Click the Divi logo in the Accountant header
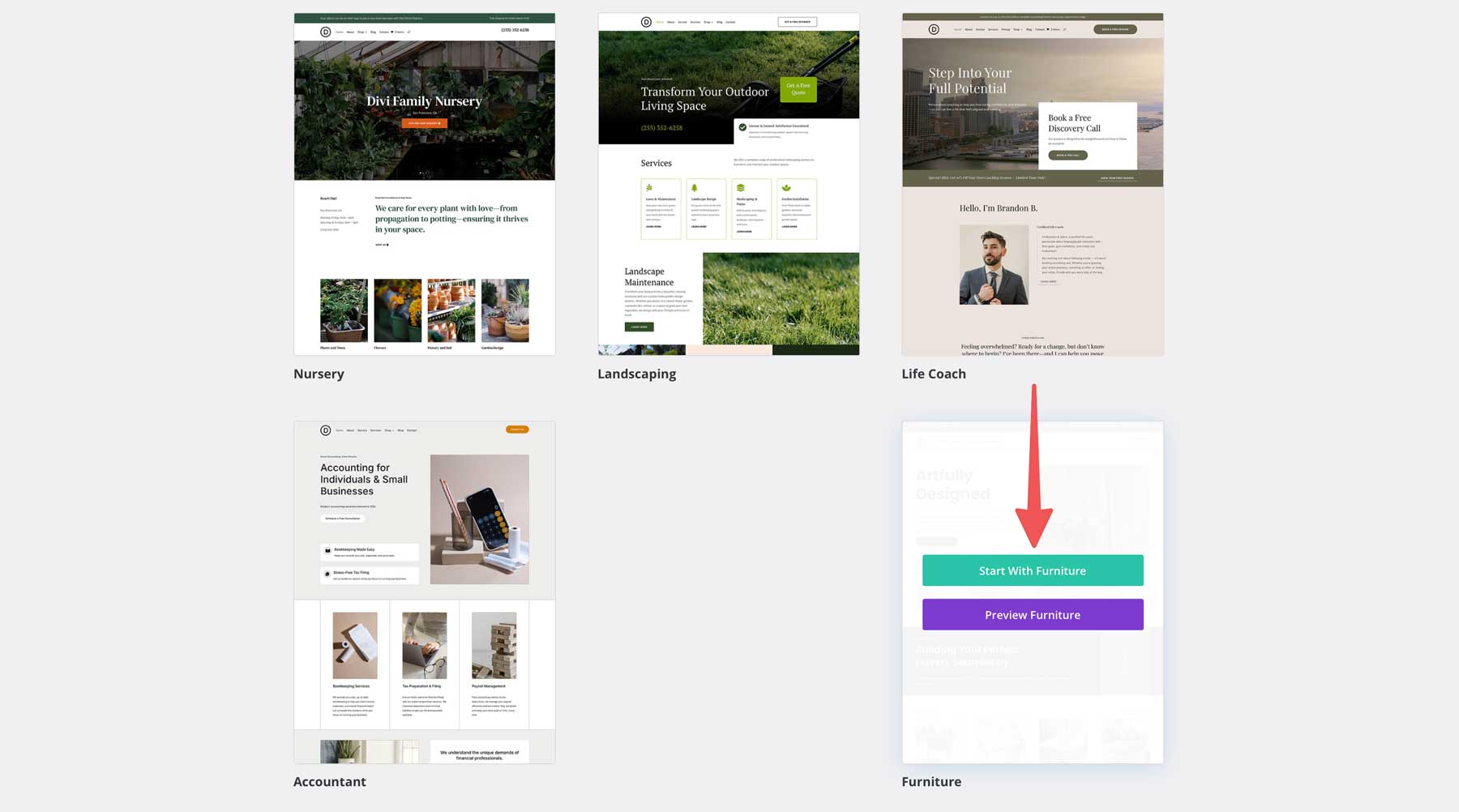Screen dimensions: 1459x812 [326, 430]
